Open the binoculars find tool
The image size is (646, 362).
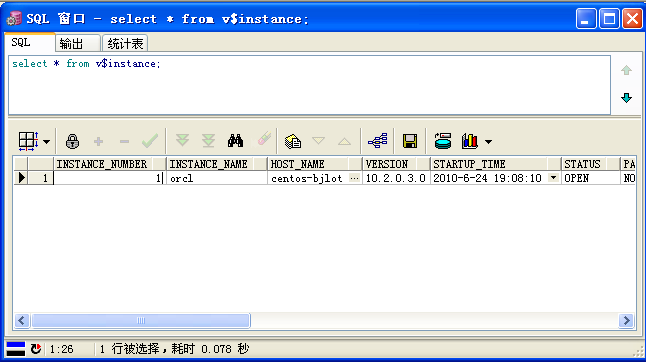point(235,141)
